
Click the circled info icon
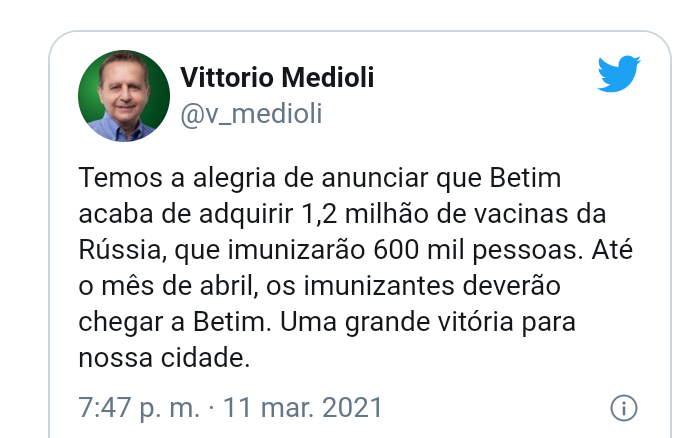(x=623, y=408)
